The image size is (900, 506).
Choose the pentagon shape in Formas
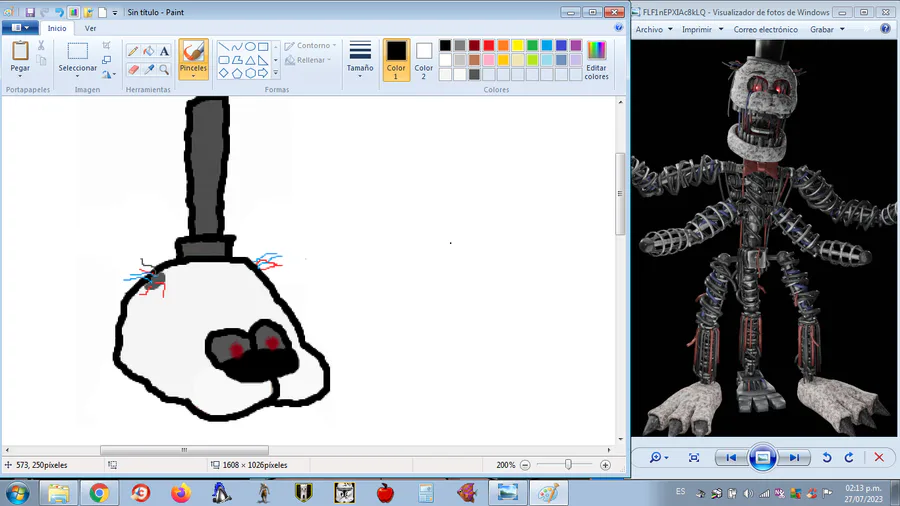237,73
